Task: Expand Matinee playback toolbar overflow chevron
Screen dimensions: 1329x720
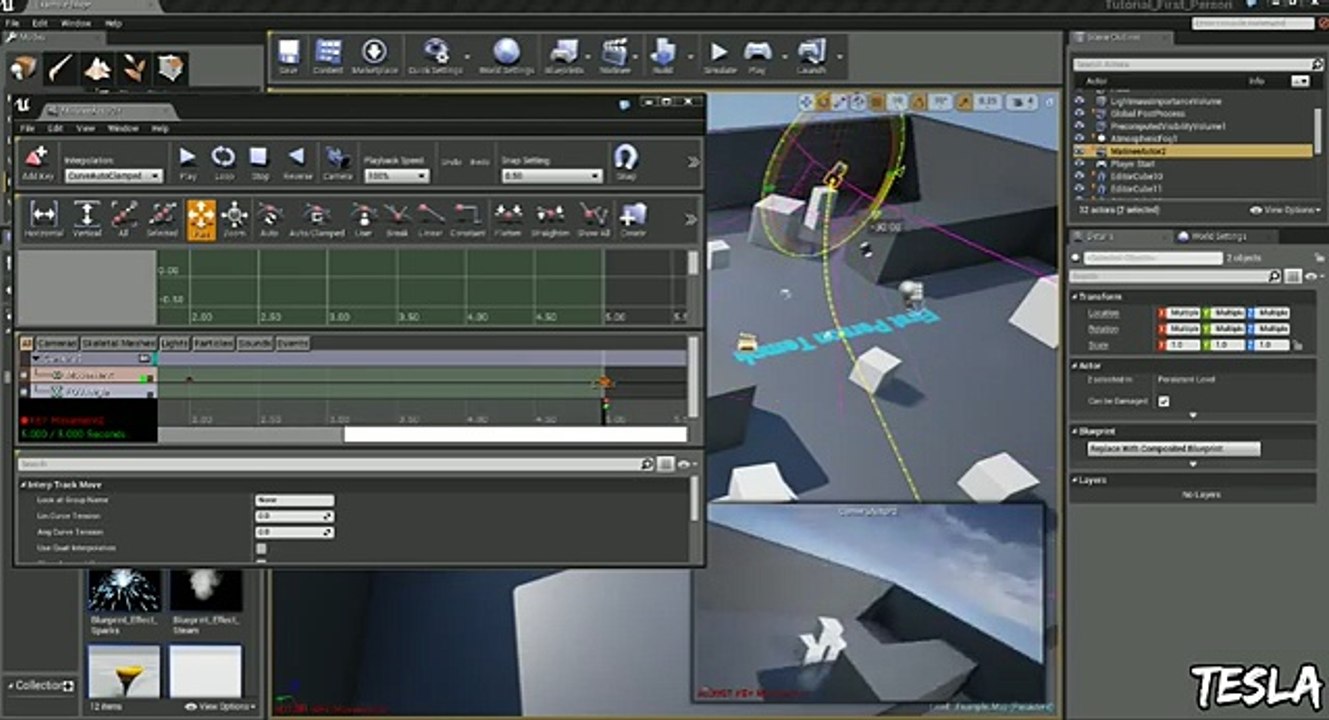Action: [x=693, y=162]
